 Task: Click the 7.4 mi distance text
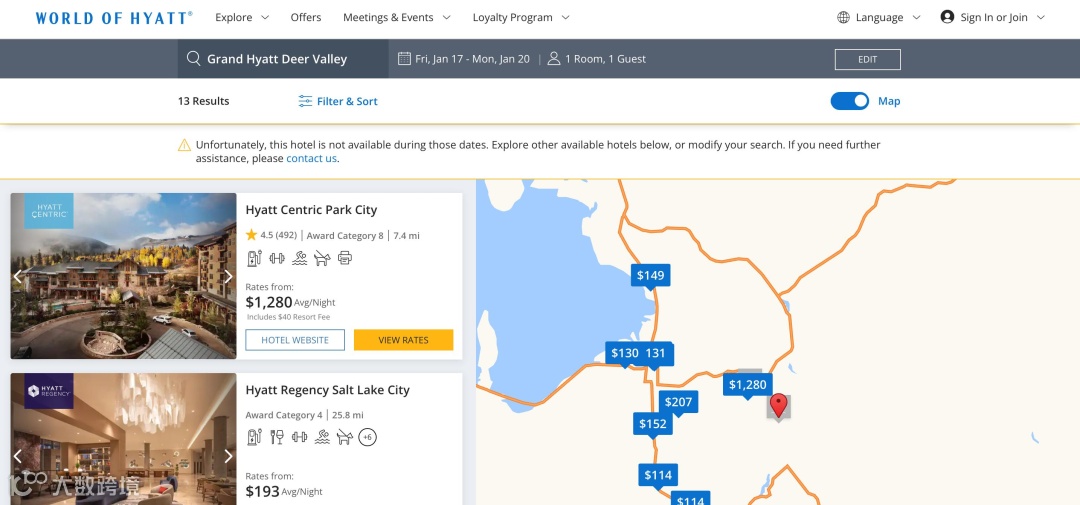406,236
